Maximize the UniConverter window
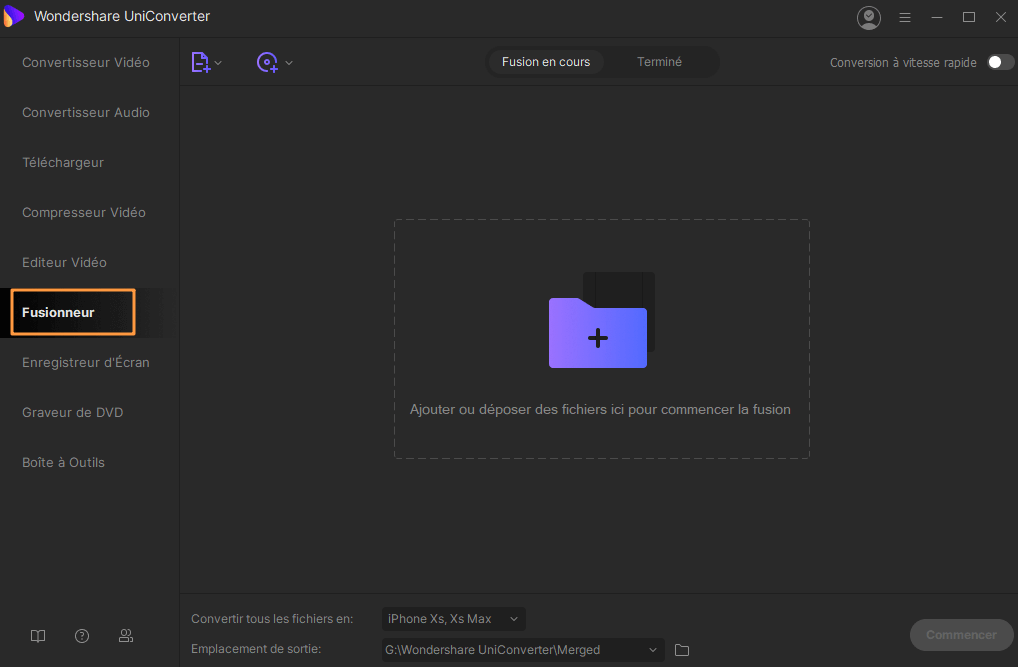The height and width of the screenshot is (667, 1018). click(969, 18)
